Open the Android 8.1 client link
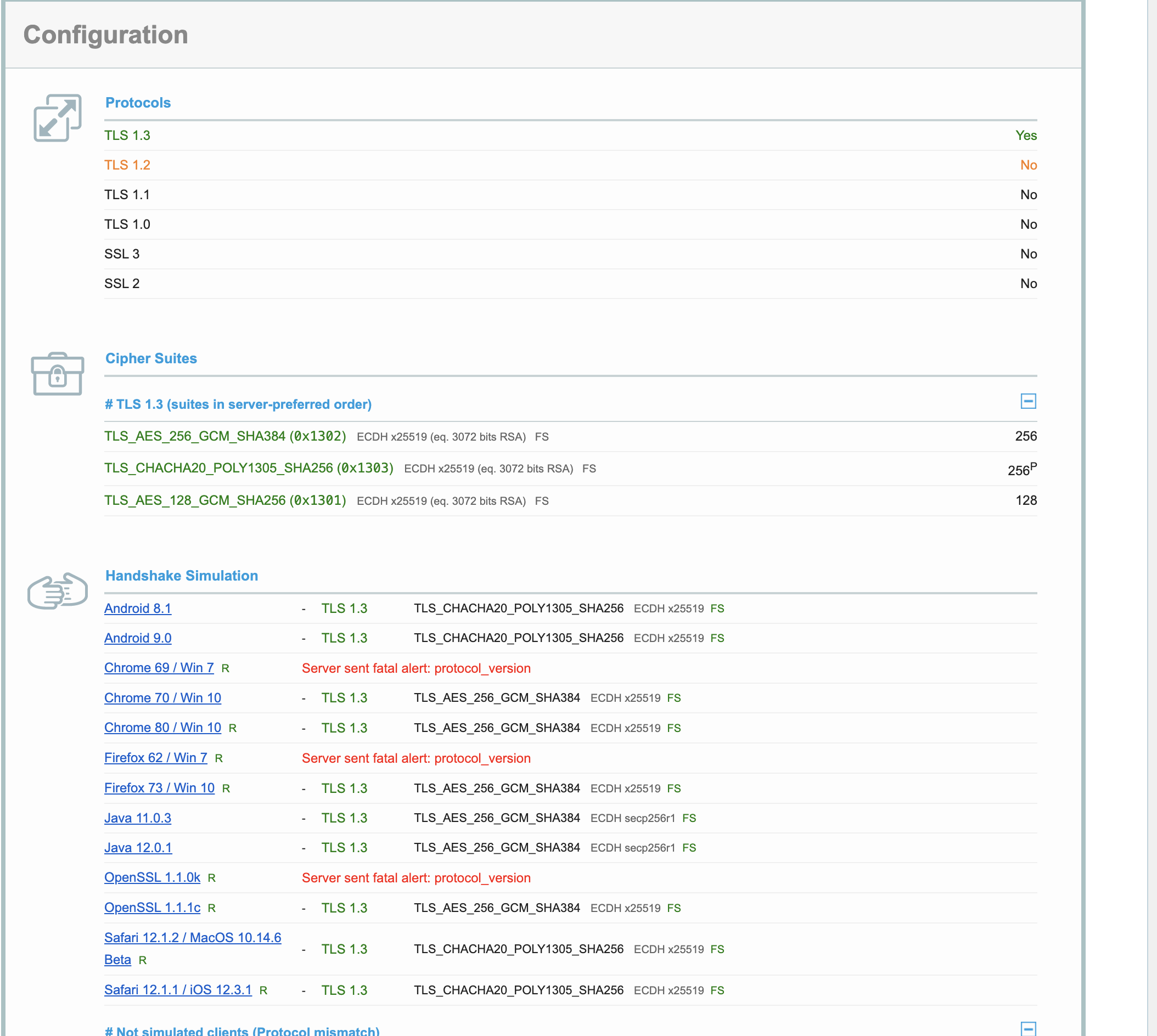Viewport: 1157px width, 1036px height. 138,609
